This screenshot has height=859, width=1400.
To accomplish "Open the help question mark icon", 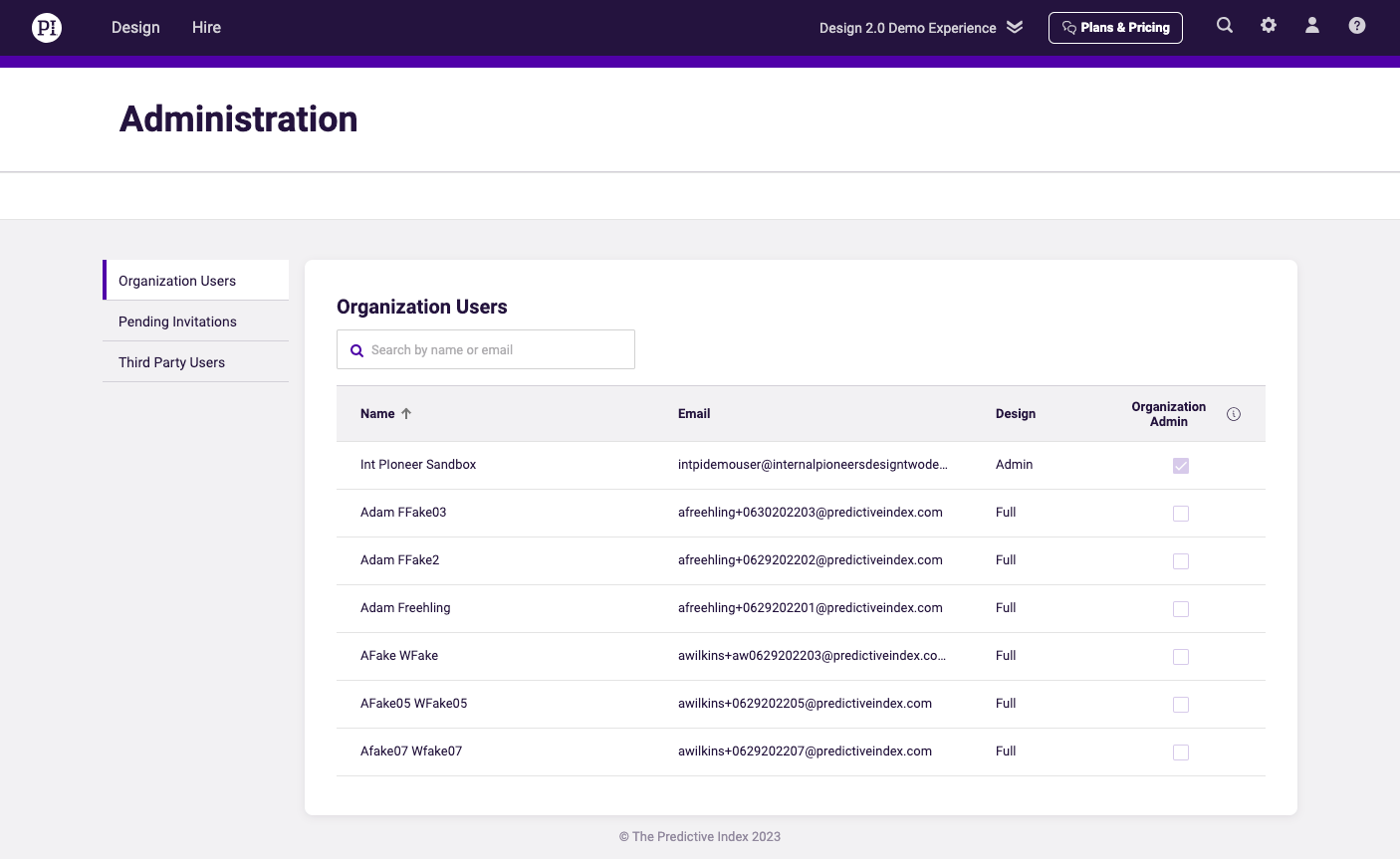I will (1357, 26).
